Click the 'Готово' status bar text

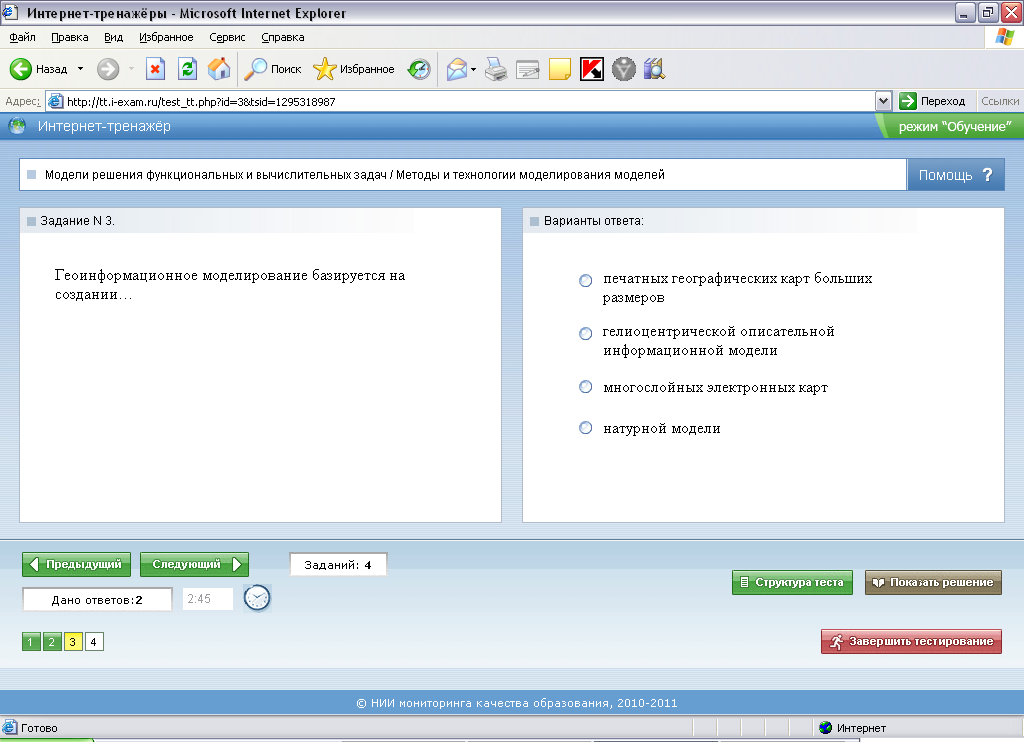pos(39,728)
